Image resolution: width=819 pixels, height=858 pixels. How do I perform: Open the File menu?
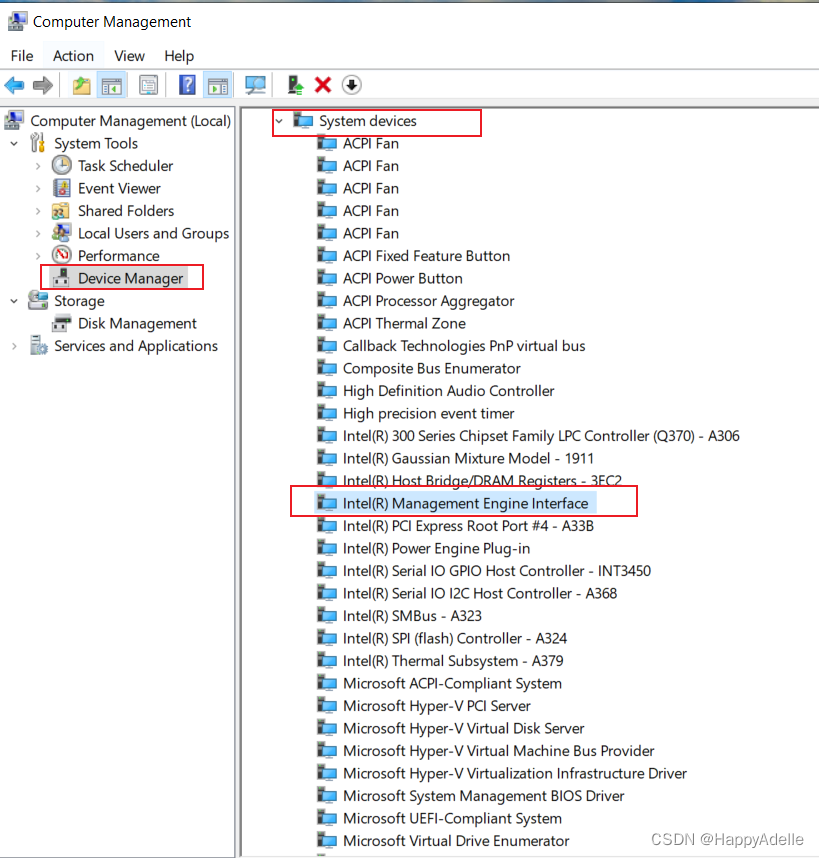(x=22, y=56)
